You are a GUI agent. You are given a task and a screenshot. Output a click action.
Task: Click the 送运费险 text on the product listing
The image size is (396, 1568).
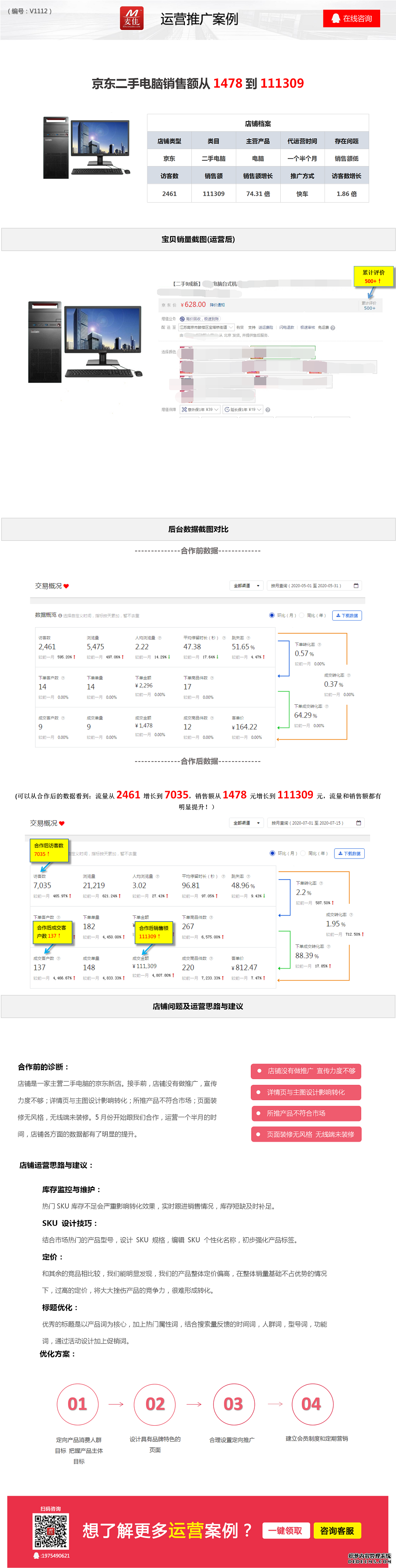click(x=266, y=328)
